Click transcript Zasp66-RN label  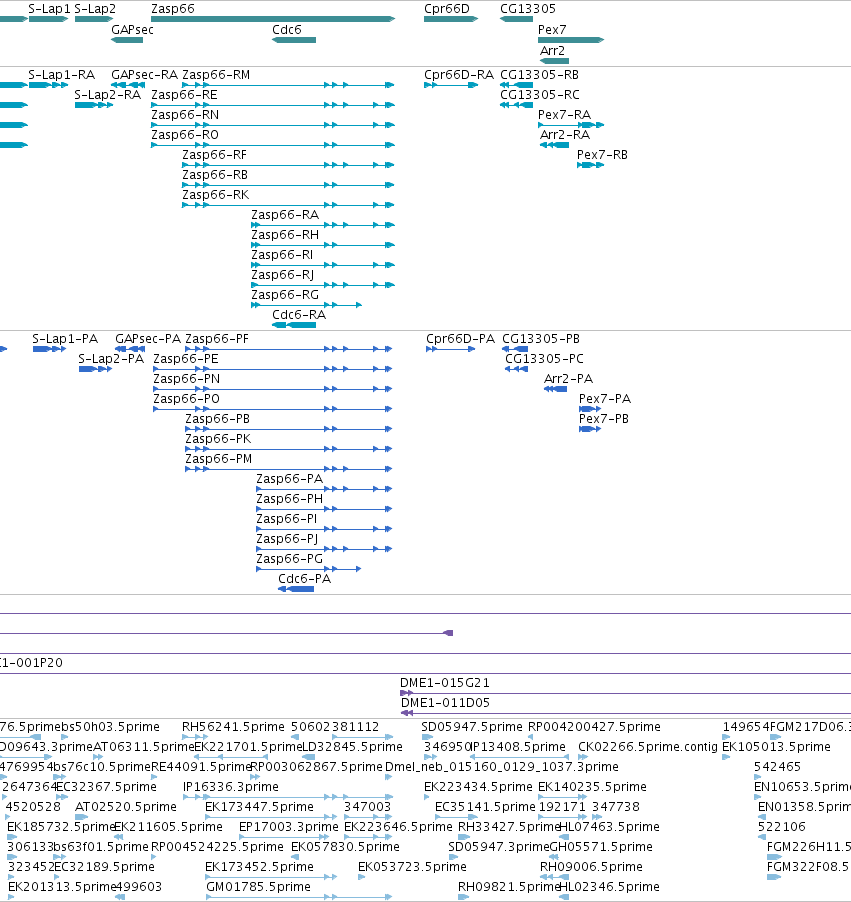185,115
